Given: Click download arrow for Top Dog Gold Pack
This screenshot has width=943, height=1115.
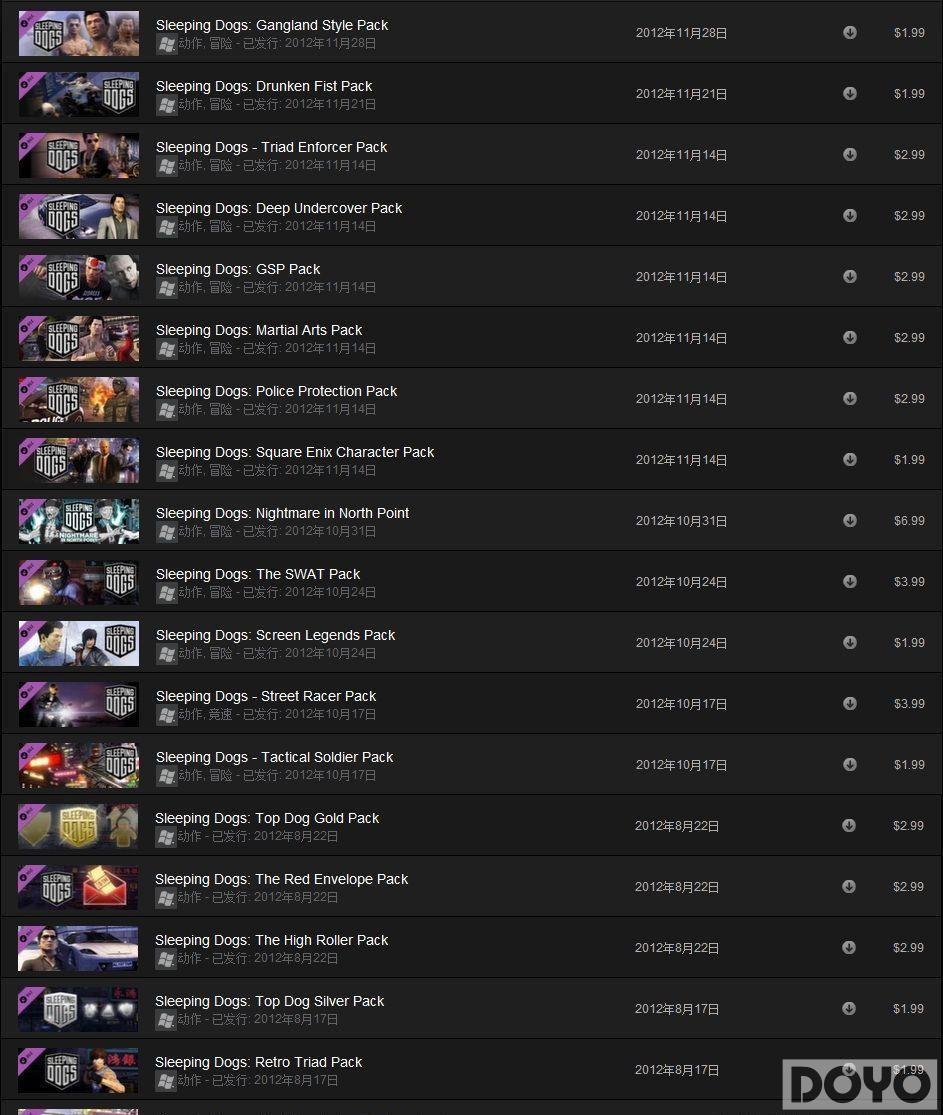Looking at the screenshot, I should (x=848, y=826).
